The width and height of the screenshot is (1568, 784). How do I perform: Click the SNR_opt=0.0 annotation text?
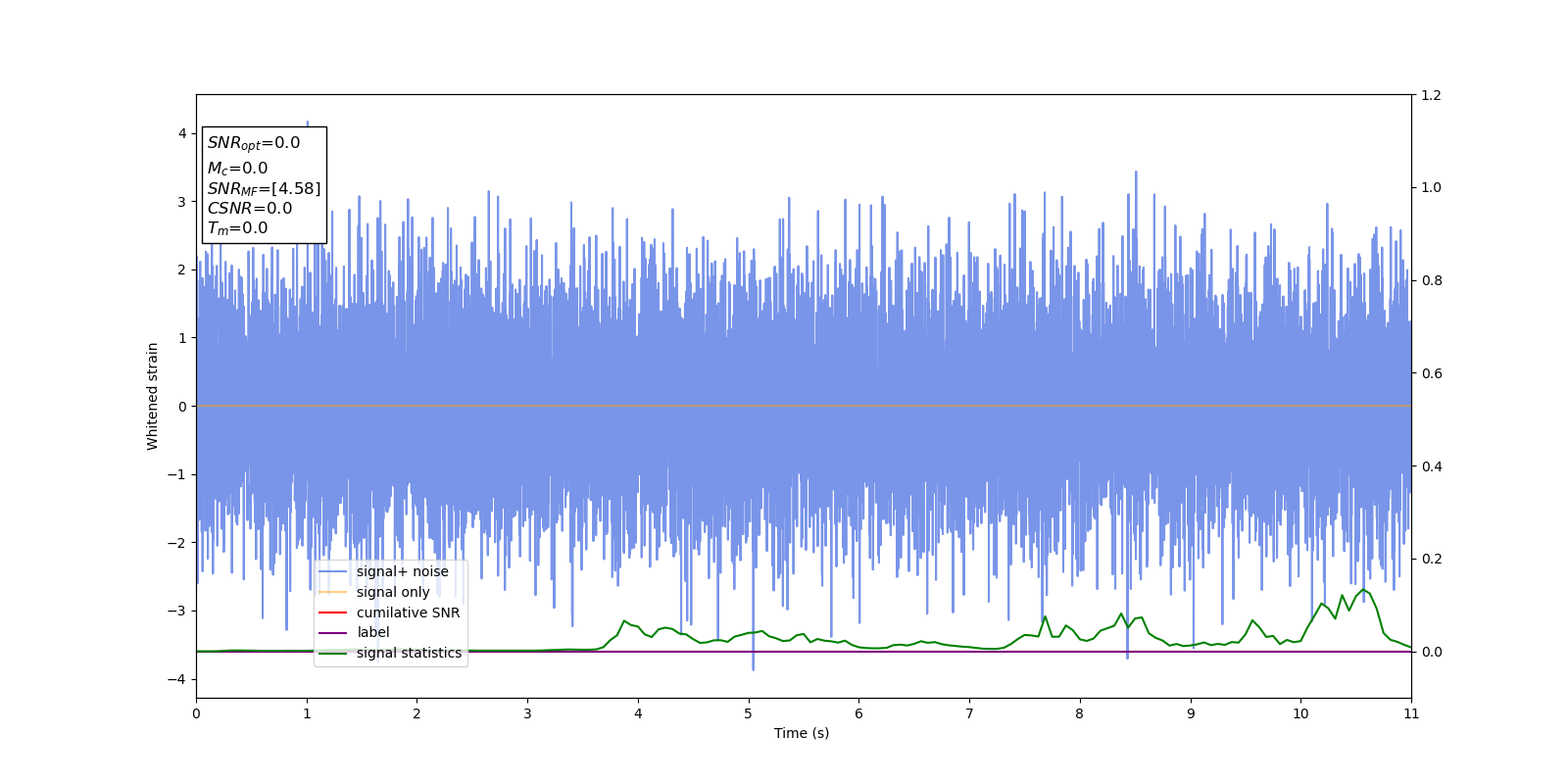[254, 143]
